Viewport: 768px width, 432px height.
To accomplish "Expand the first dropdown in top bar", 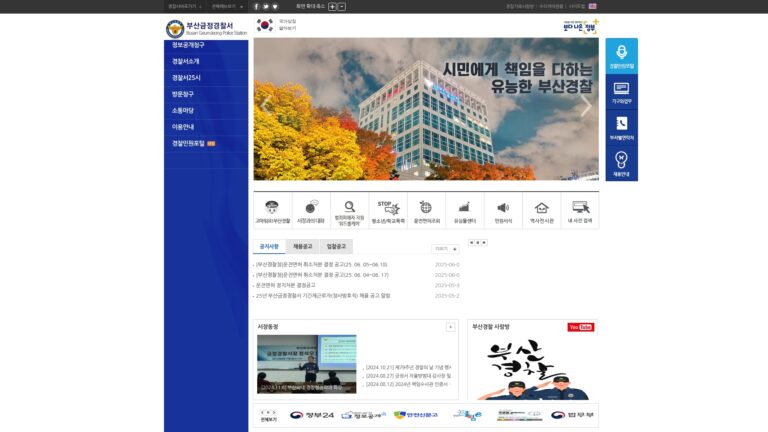I will pos(185,7).
